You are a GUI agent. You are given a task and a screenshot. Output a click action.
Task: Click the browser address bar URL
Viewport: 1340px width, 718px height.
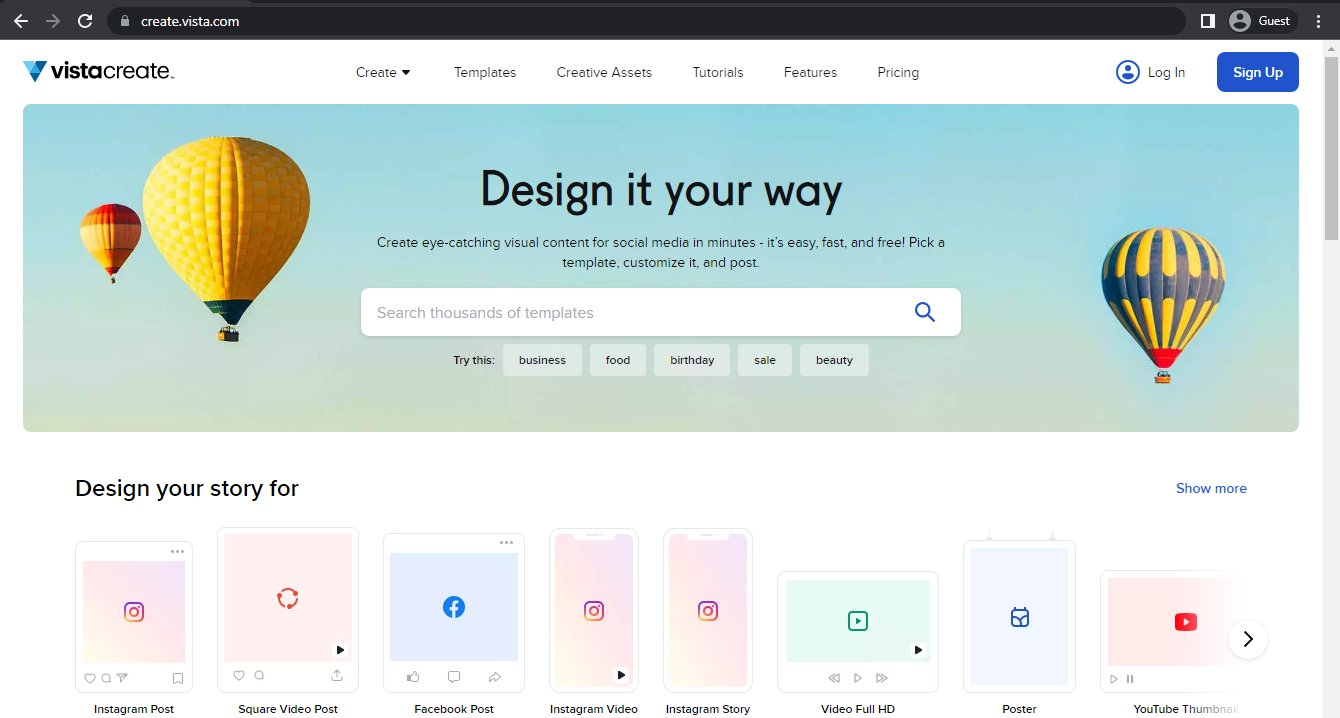(190, 21)
